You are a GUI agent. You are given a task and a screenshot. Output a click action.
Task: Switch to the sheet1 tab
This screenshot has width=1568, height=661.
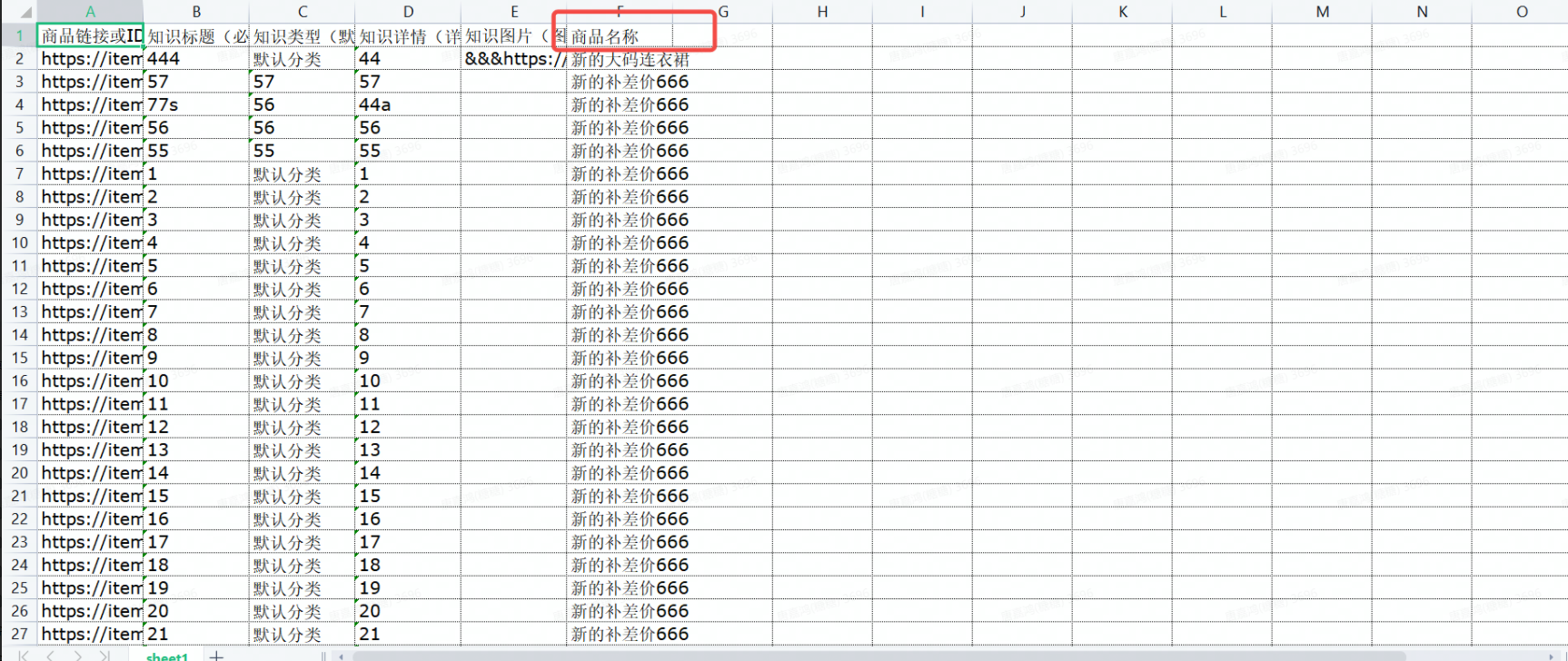(x=167, y=656)
